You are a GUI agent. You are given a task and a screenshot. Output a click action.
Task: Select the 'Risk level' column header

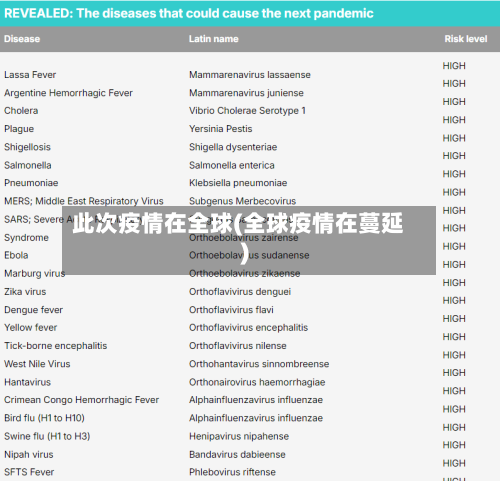(x=466, y=39)
